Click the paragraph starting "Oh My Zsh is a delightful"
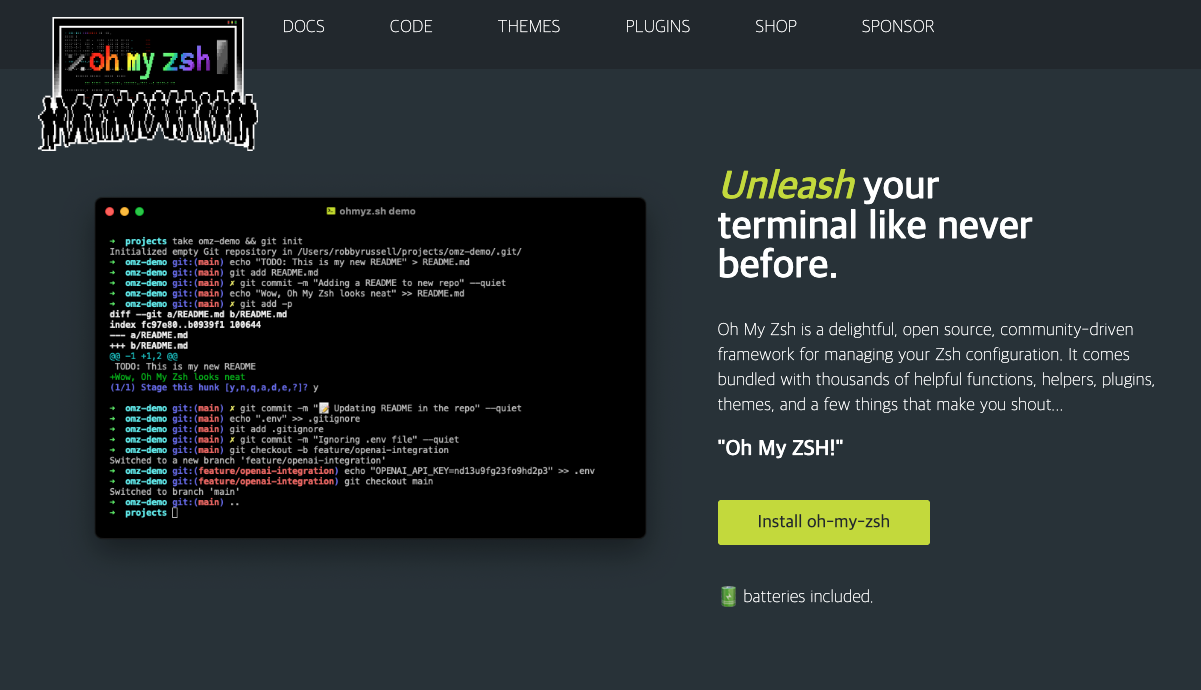This screenshot has width=1201, height=690. (x=937, y=367)
